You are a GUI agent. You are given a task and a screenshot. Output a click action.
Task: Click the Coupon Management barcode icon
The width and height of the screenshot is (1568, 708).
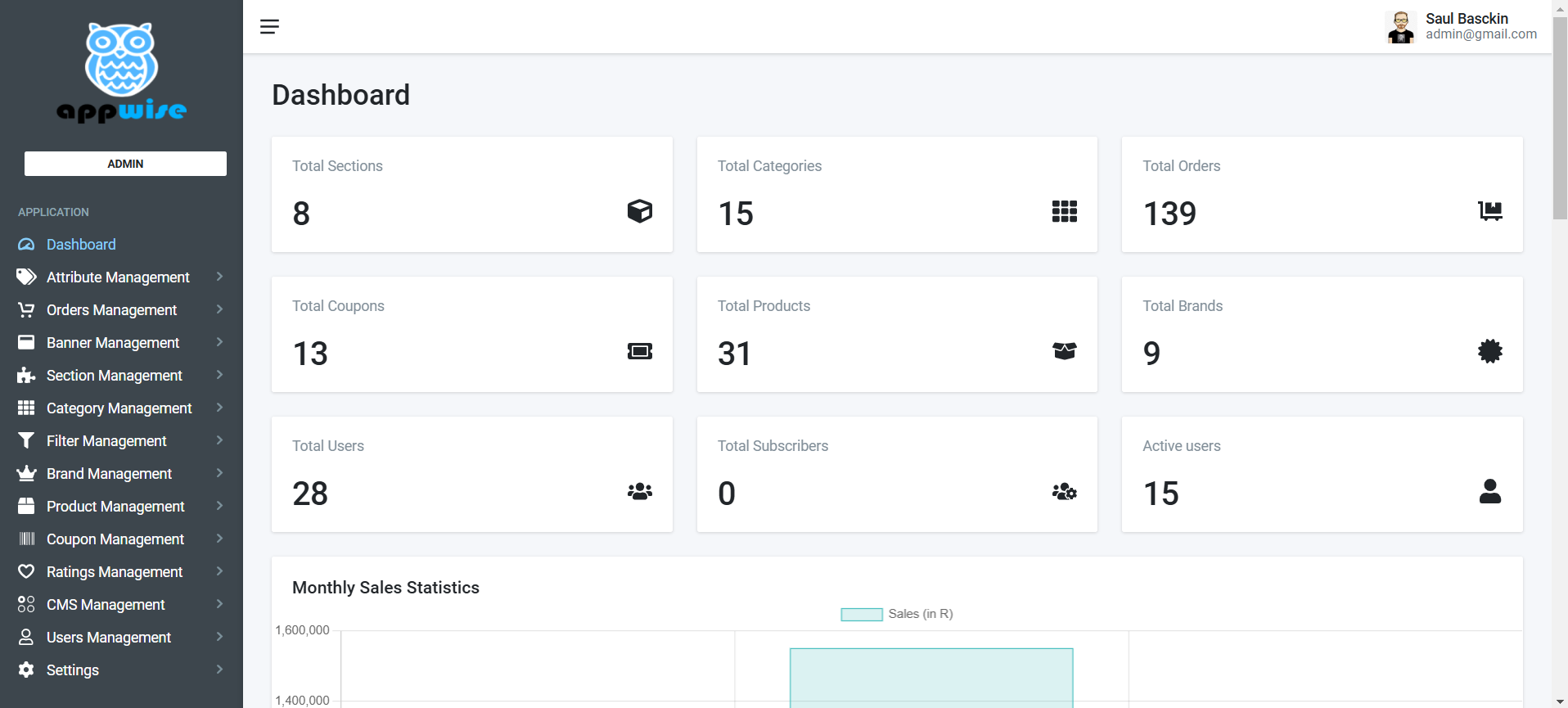tap(26, 539)
